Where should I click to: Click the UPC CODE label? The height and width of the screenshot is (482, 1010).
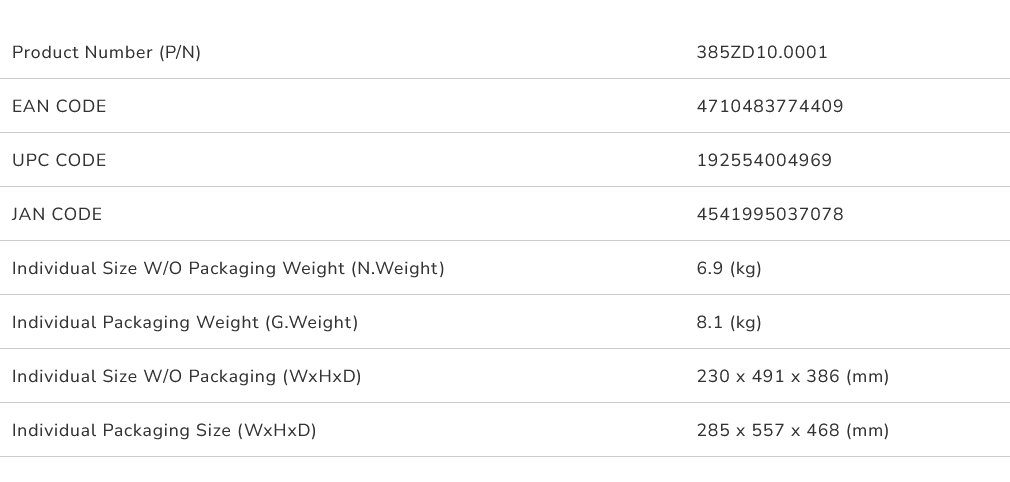tap(59, 161)
